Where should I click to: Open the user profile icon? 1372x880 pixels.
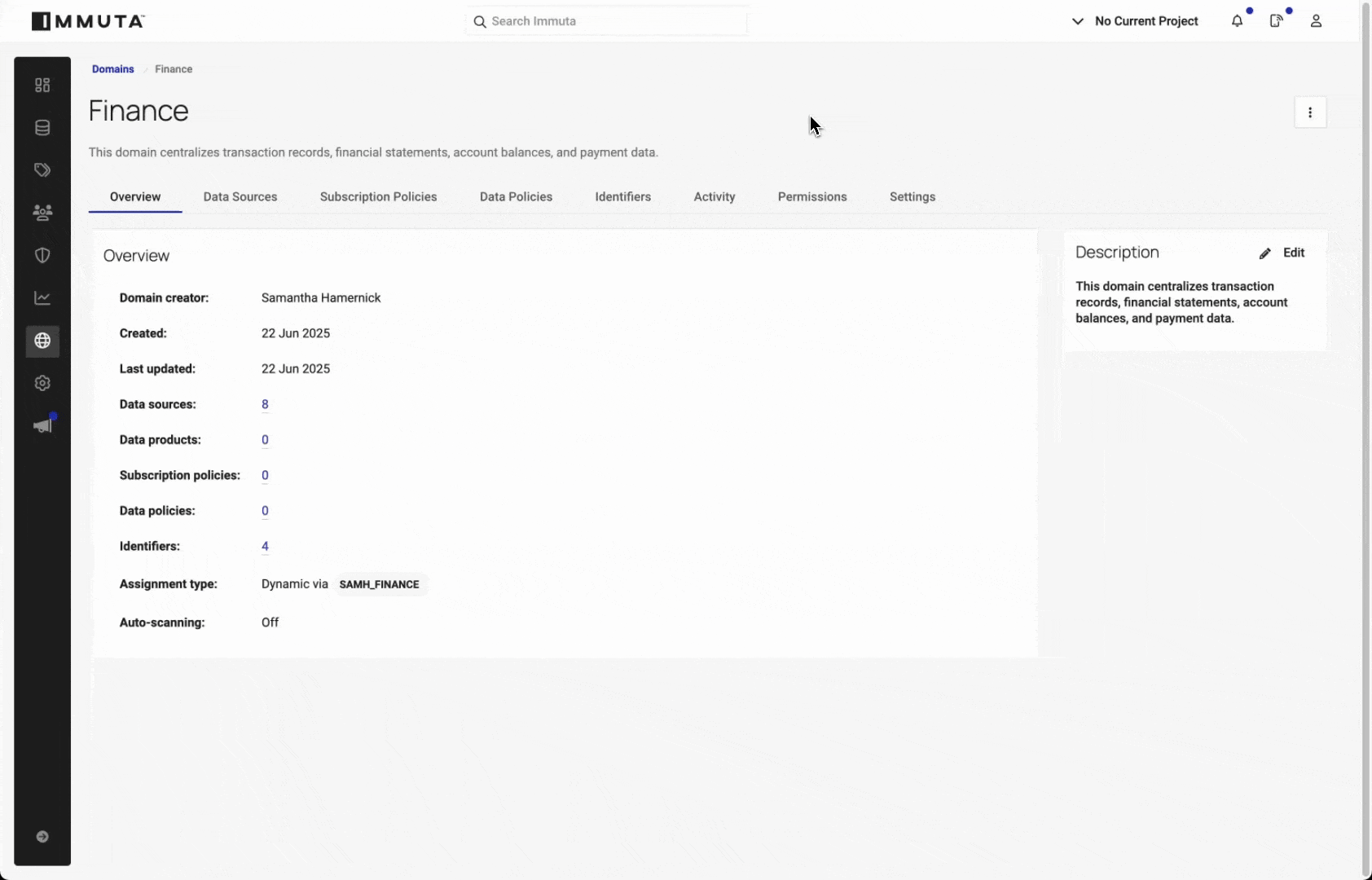(1316, 21)
